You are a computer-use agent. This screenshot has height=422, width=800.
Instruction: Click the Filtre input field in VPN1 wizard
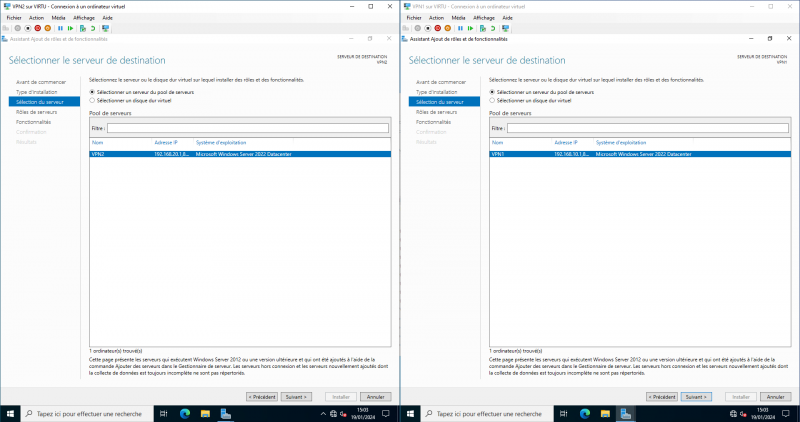tap(648, 129)
